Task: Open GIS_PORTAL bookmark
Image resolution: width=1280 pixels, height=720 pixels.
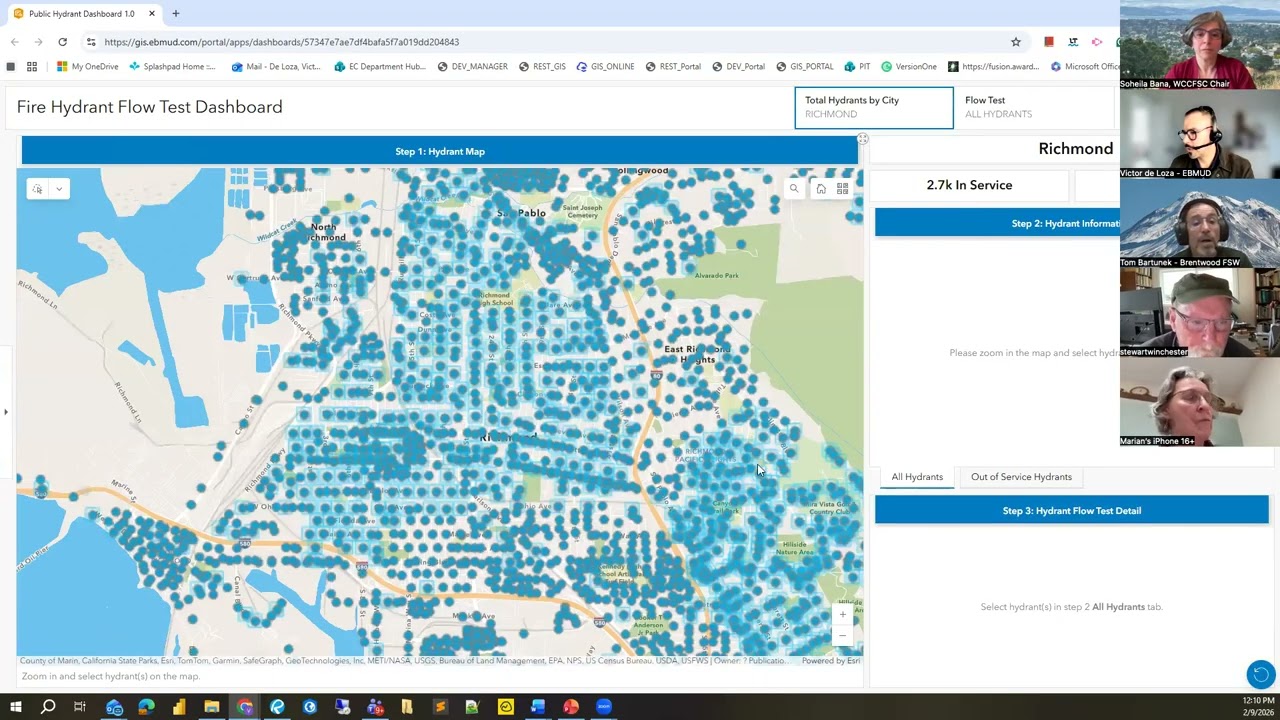Action: (x=804, y=67)
